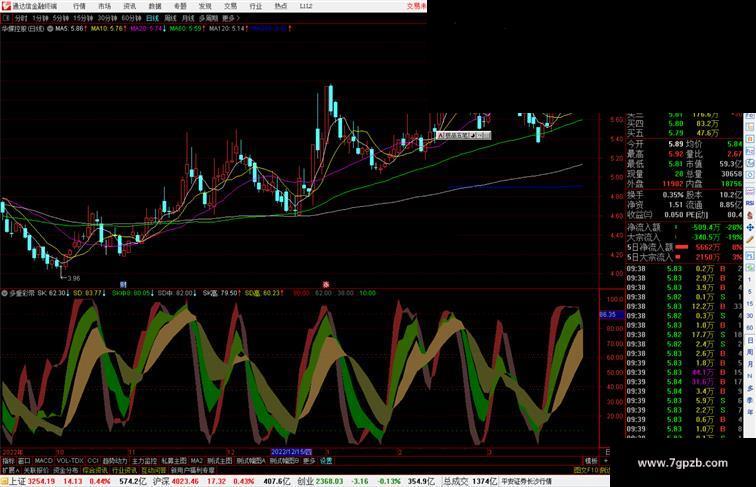The width and height of the screenshot is (756, 487).
Task: Click the 2022/12/15 date marker on timeline
Action: click(x=291, y=452)
